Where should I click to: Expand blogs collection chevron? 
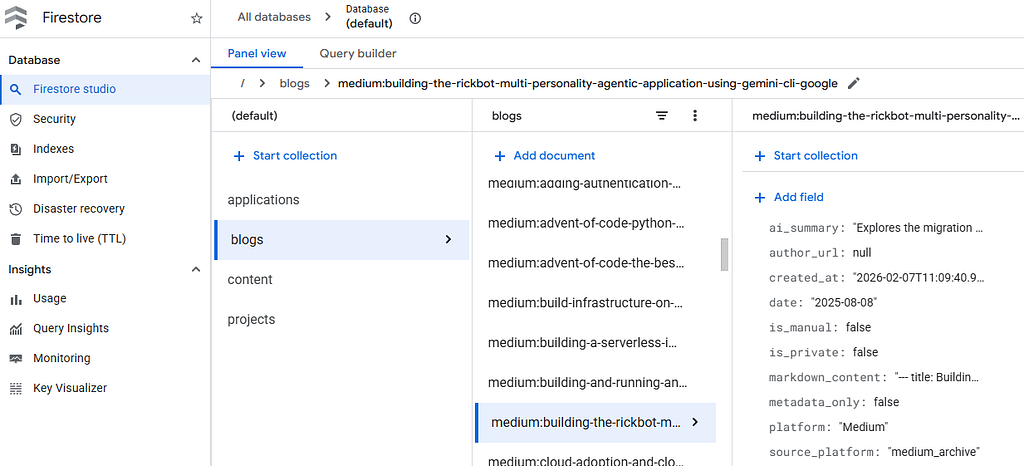point(448,240)
